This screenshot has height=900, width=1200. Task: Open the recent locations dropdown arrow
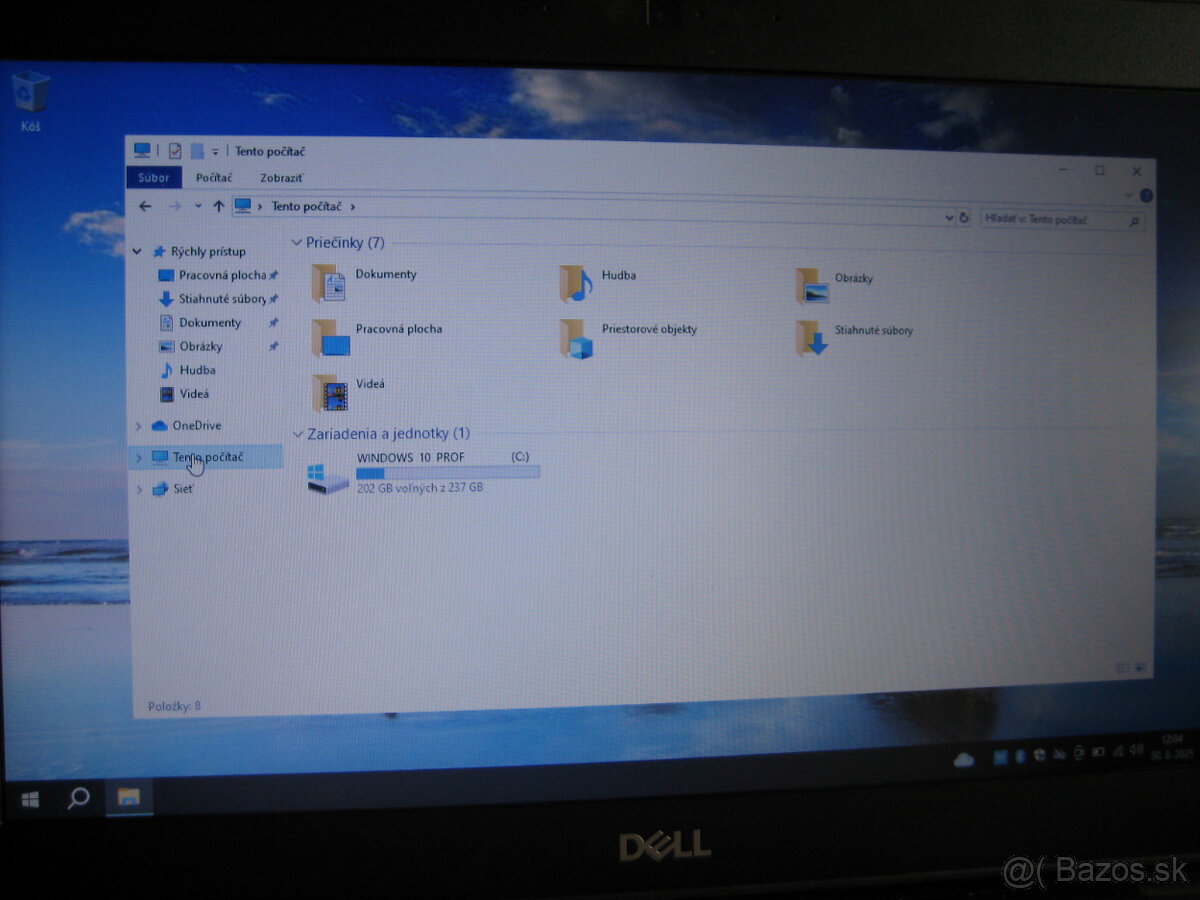coord(197,206)
